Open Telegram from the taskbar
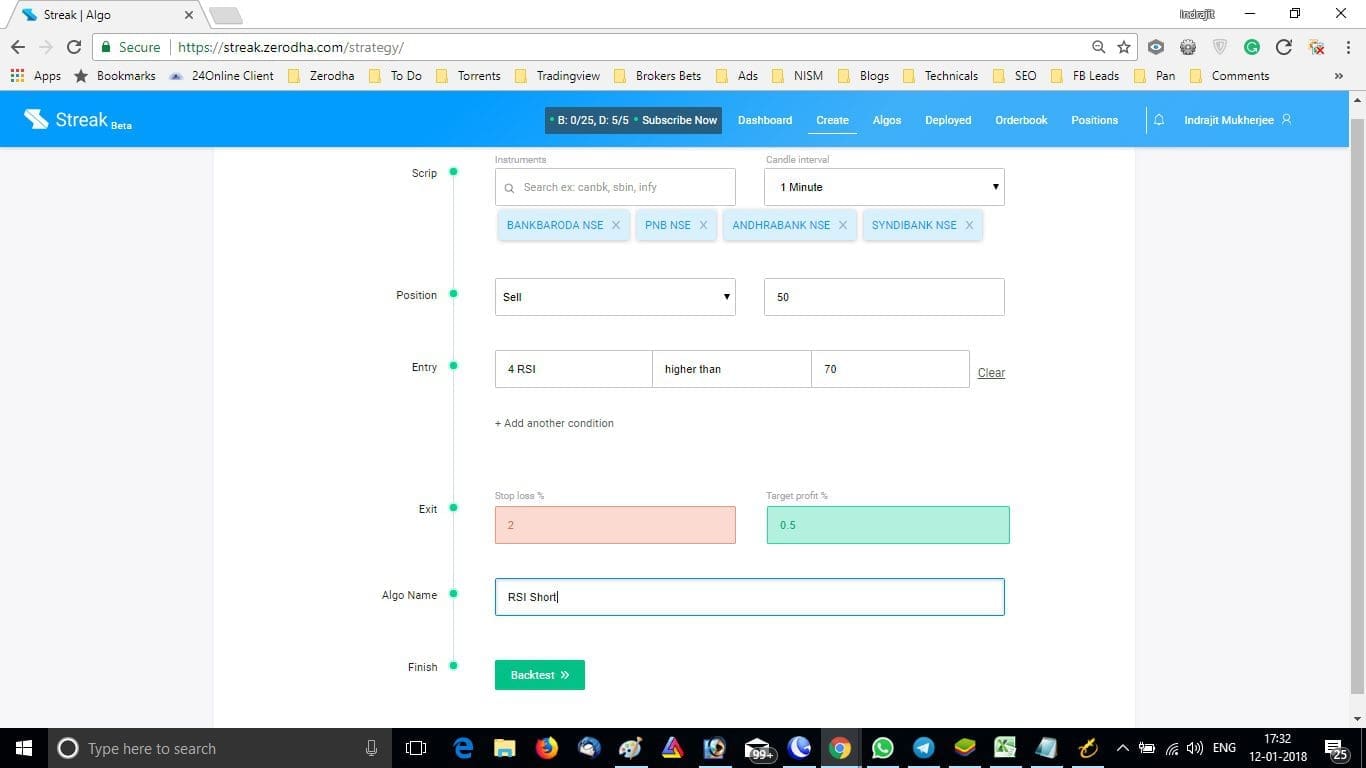 click(922, 748)
